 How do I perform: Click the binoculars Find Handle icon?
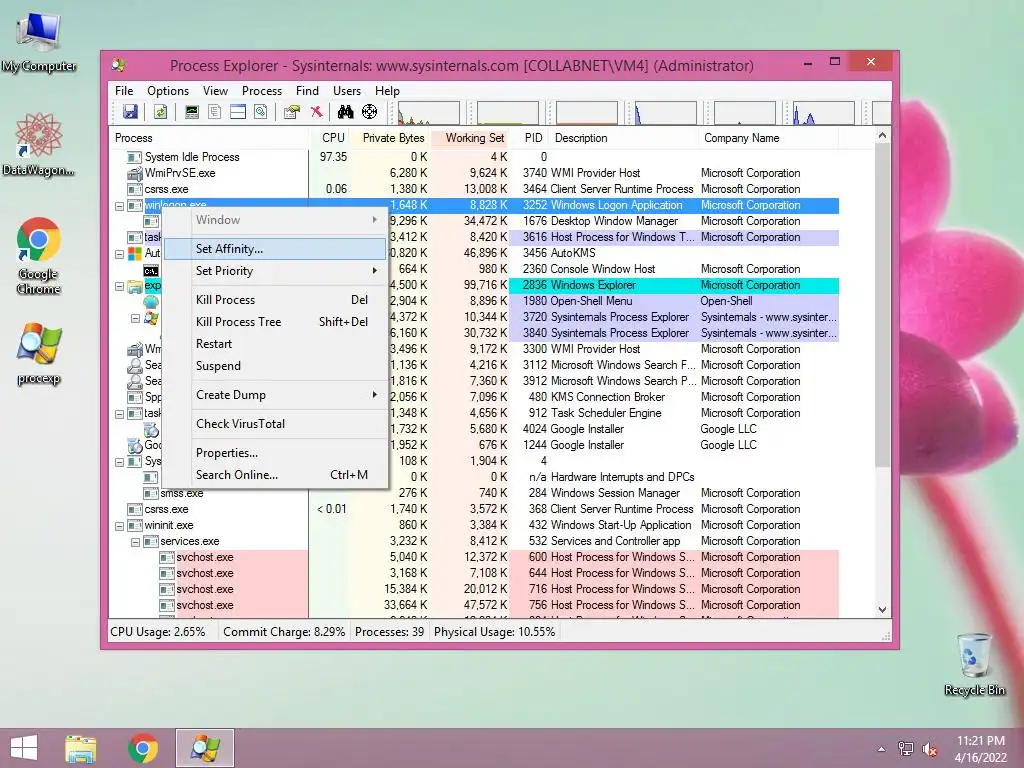coord(345,112)
